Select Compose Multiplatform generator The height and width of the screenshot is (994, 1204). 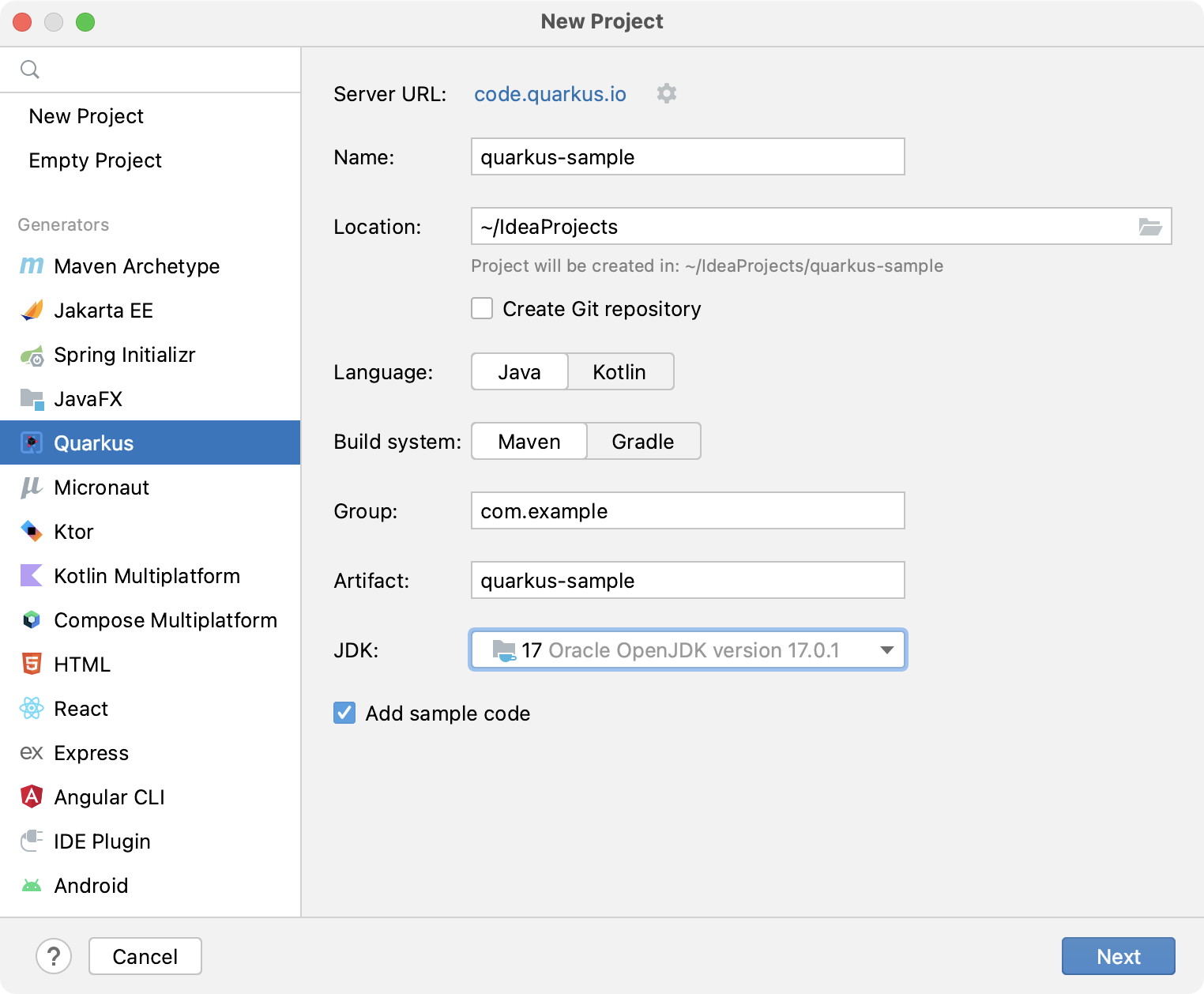point(150,620)
